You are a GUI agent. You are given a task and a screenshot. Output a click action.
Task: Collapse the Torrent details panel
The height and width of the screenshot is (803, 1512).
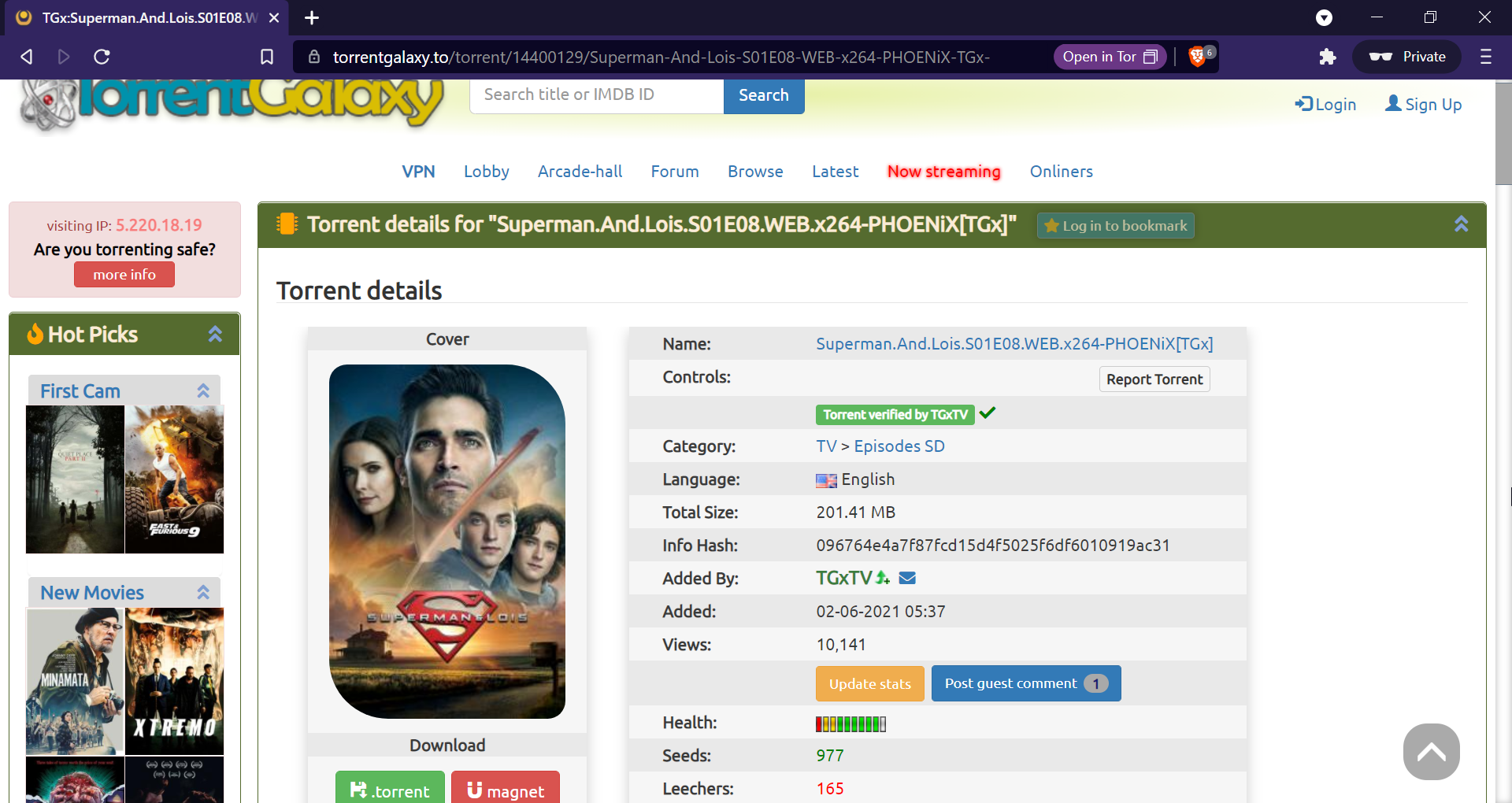tap(1461, 224)
